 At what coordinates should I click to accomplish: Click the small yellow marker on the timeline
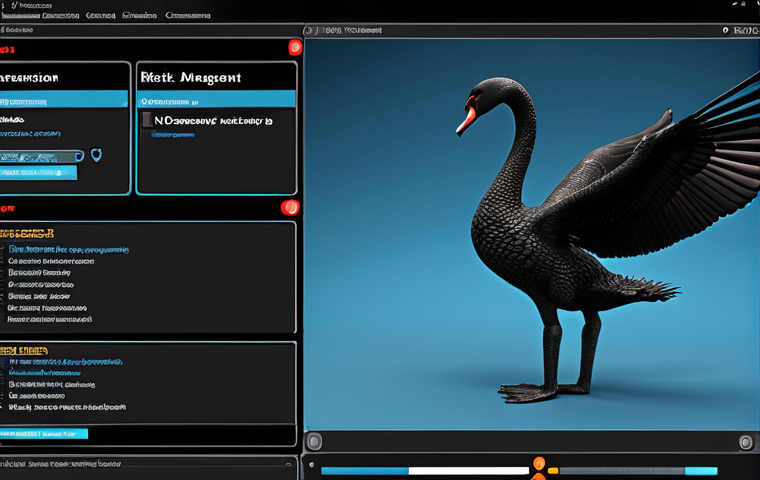[553, 470]
